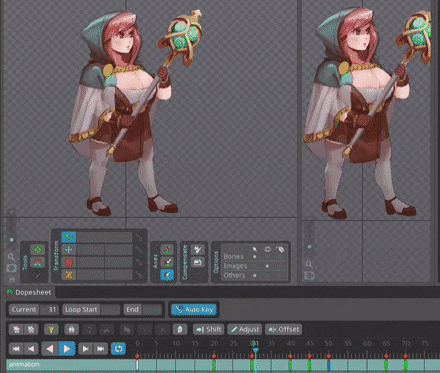Toggle Others selectable dot in Options
This screenshot has height=373, width=440.
click(255, 275)
